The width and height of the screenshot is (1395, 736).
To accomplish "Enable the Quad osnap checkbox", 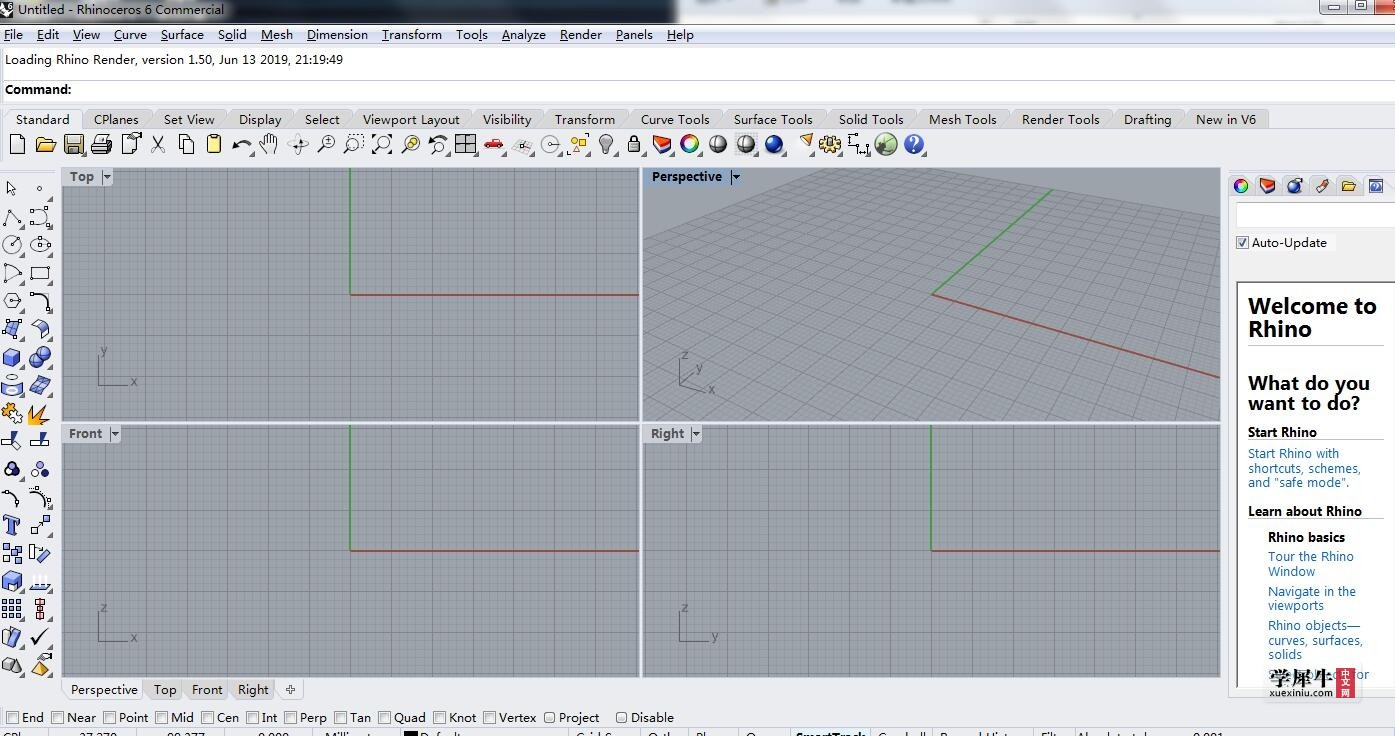I will (x=384, y=717).
